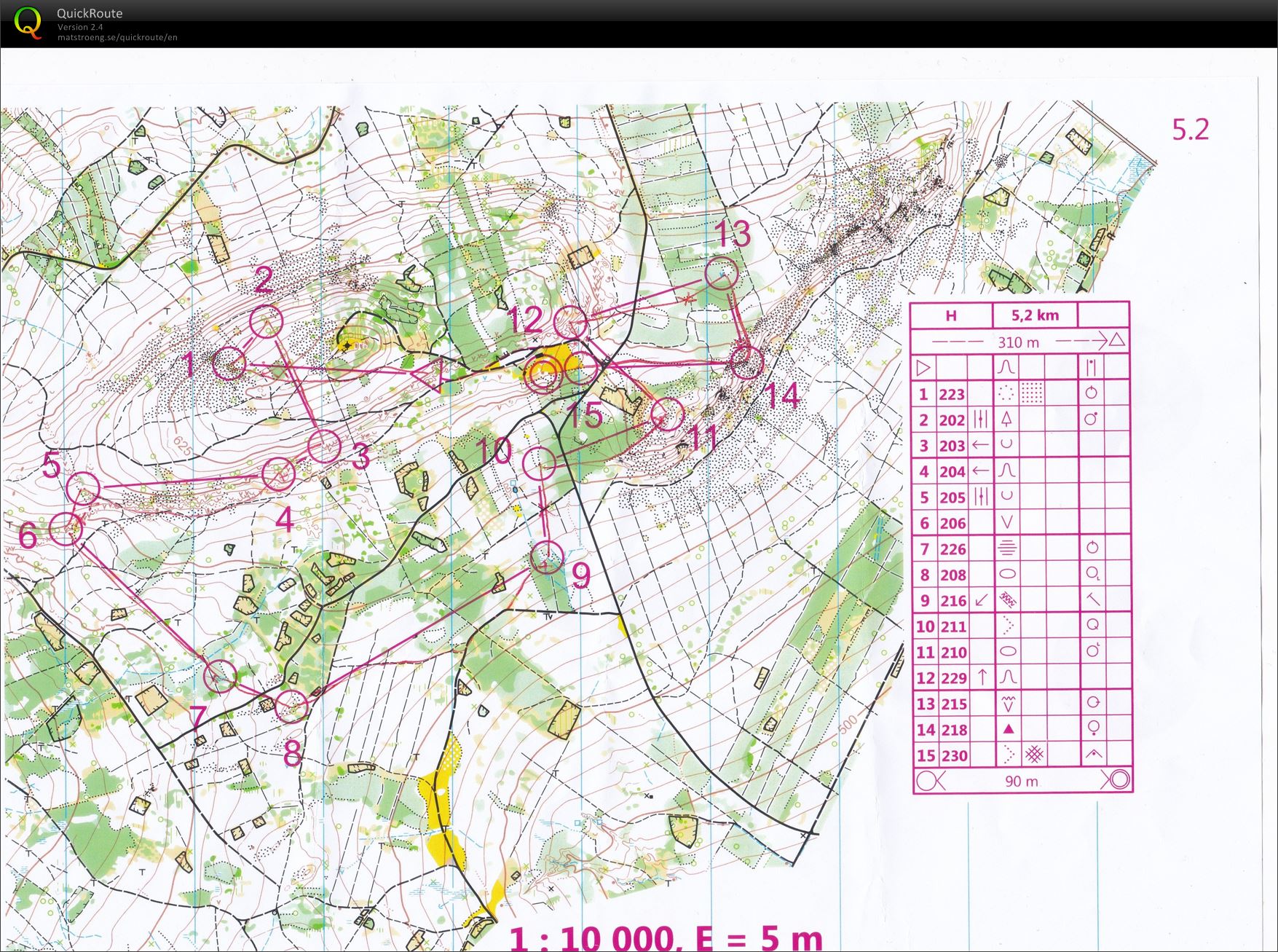Click the start triangle on the map
Viewport: 1278px width, 952px height.
tap(430, 375)
